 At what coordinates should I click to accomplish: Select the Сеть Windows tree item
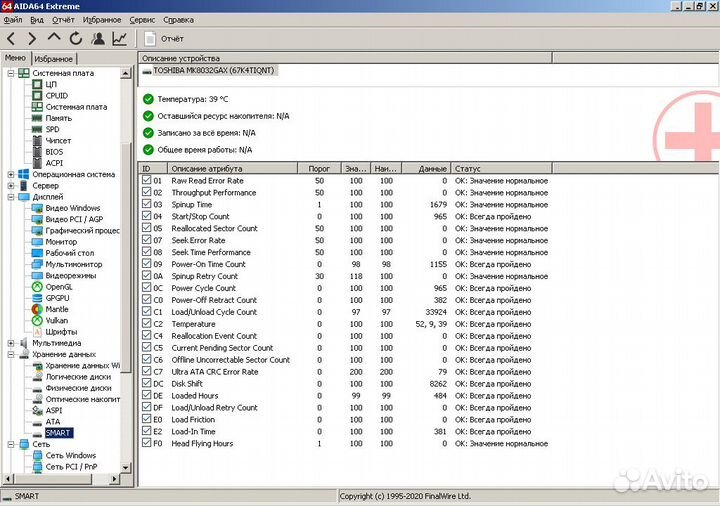point(71,455)
